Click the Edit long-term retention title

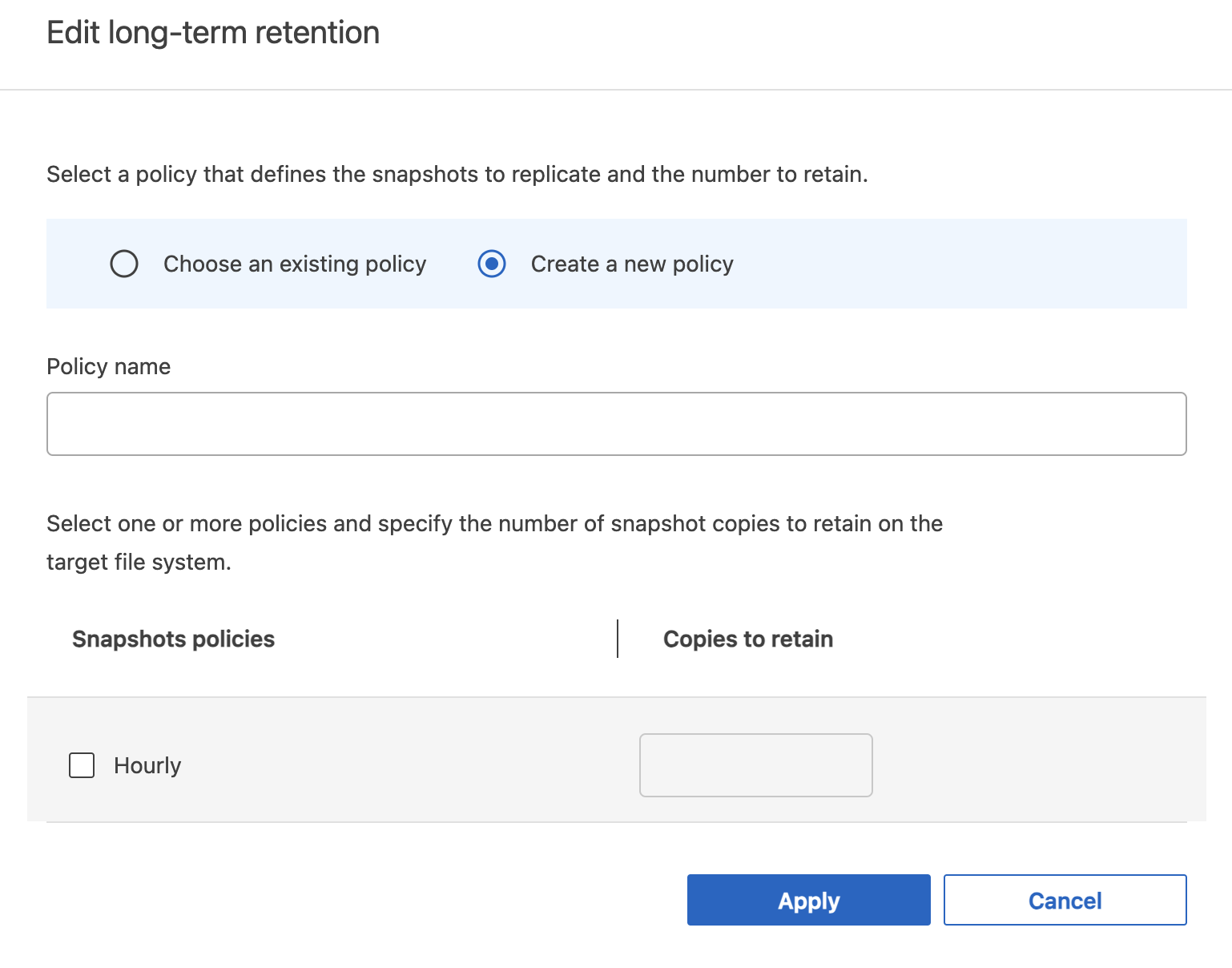[214, 32]
